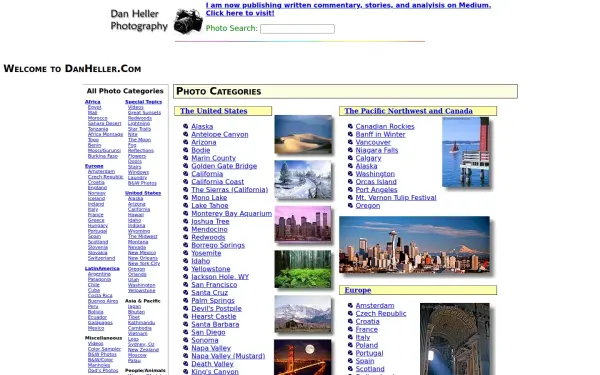
Task: Go to the Jackson Hole, WY page
Action: tap(220, 277)
